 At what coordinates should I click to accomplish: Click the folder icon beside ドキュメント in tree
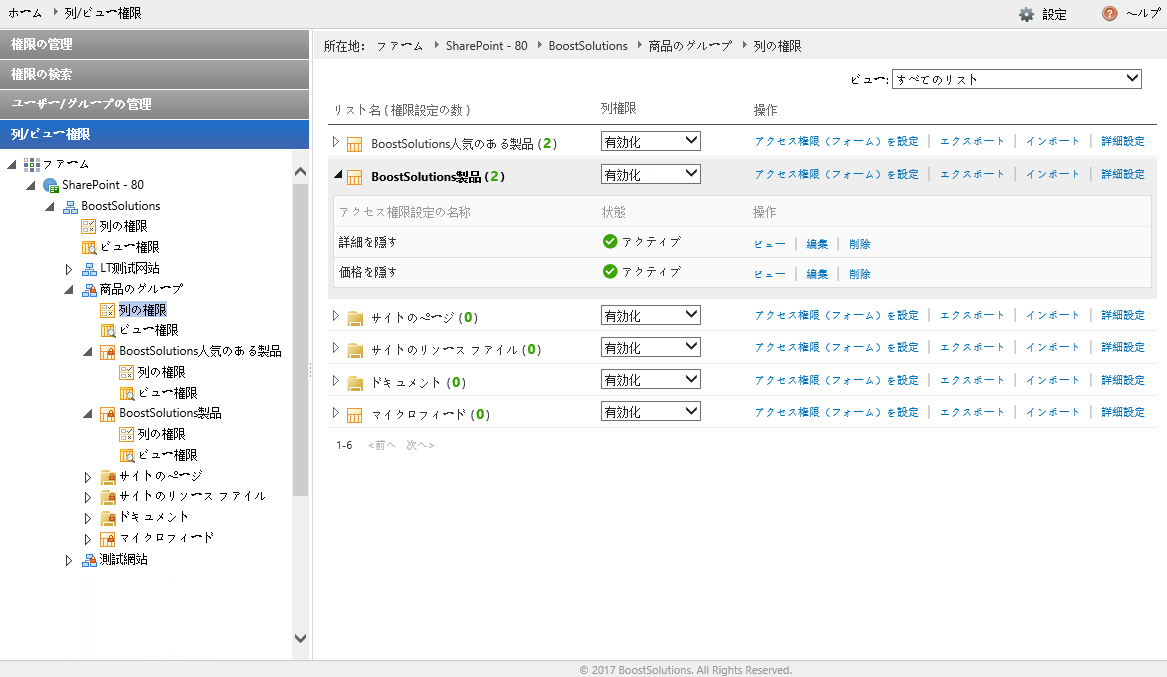coord(108,518)
